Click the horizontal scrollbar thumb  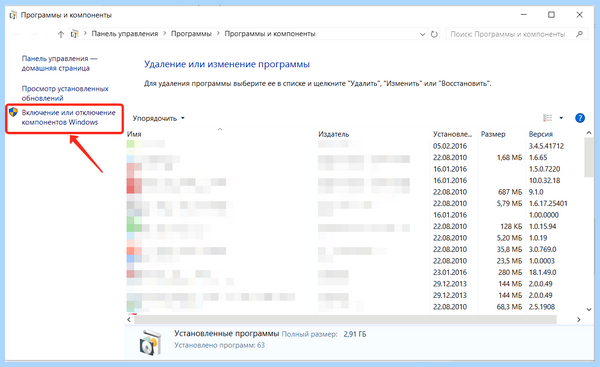point(345,319)
